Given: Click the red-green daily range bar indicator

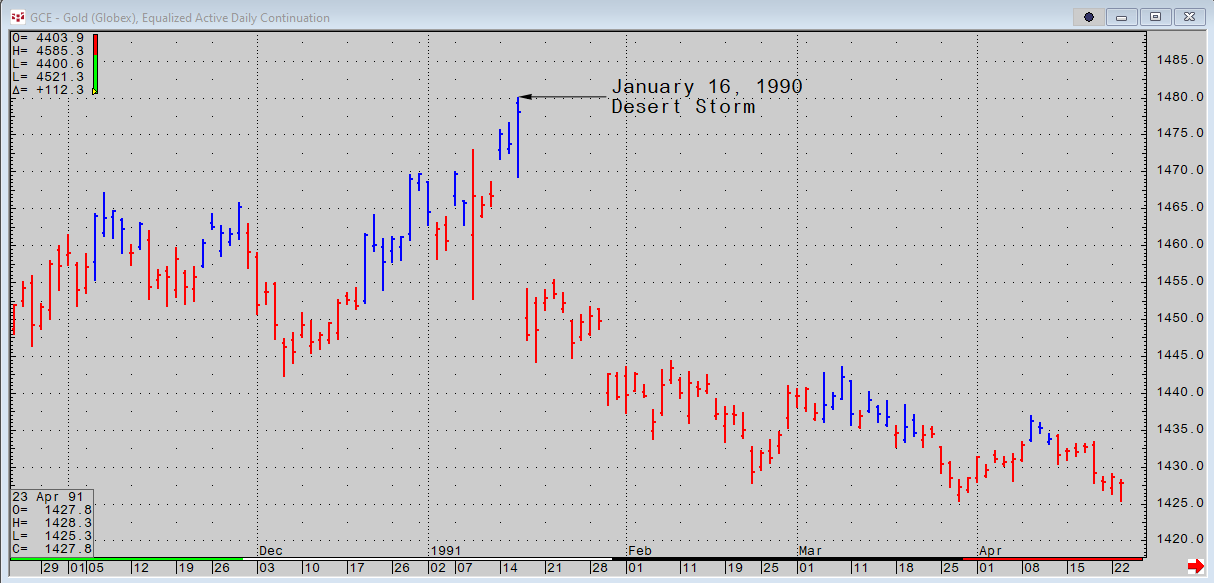Looking at the screenshot, I should (x=95, y=63).
